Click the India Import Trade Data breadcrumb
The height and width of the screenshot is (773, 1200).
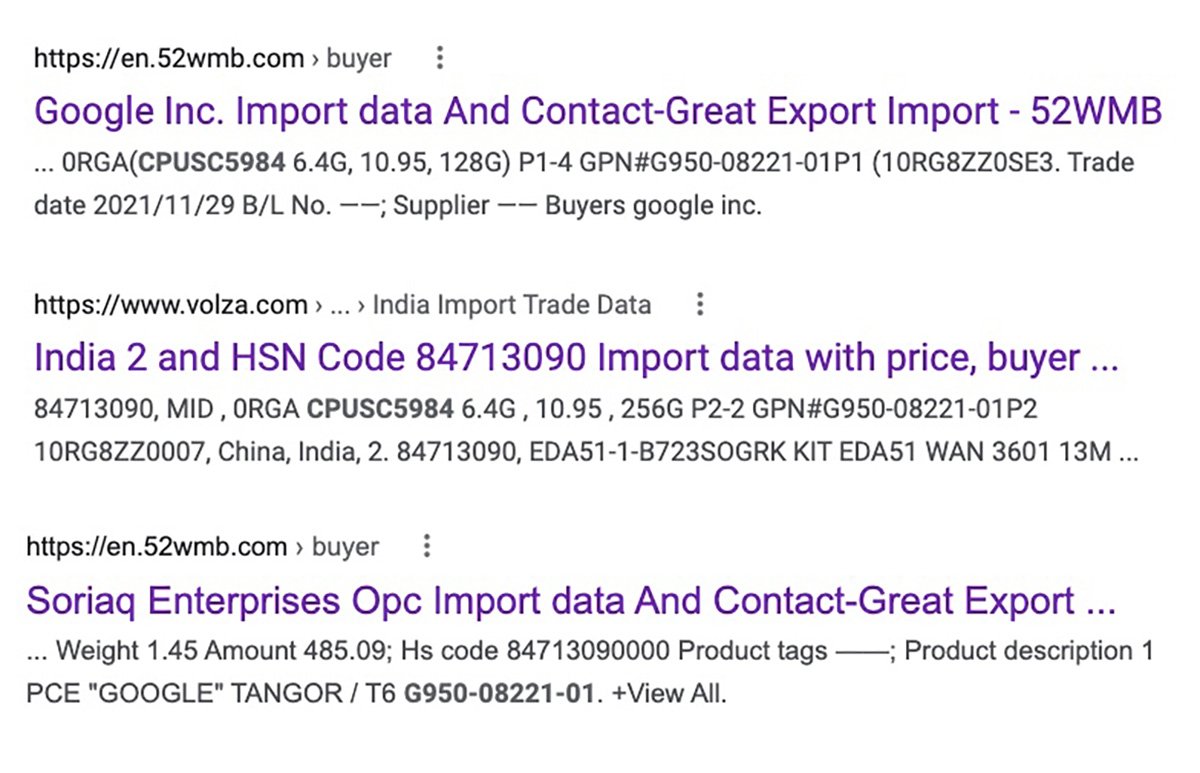512,304
